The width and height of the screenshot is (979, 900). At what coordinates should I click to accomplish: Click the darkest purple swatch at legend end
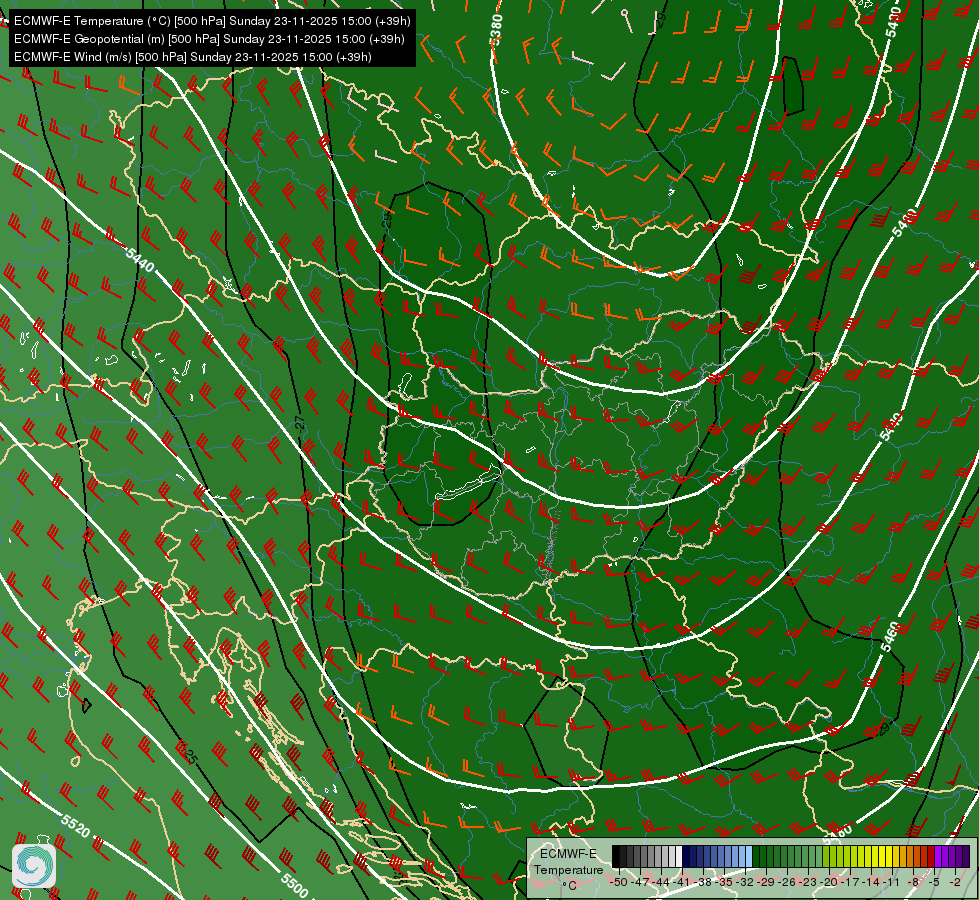click(x=966, y=856)
